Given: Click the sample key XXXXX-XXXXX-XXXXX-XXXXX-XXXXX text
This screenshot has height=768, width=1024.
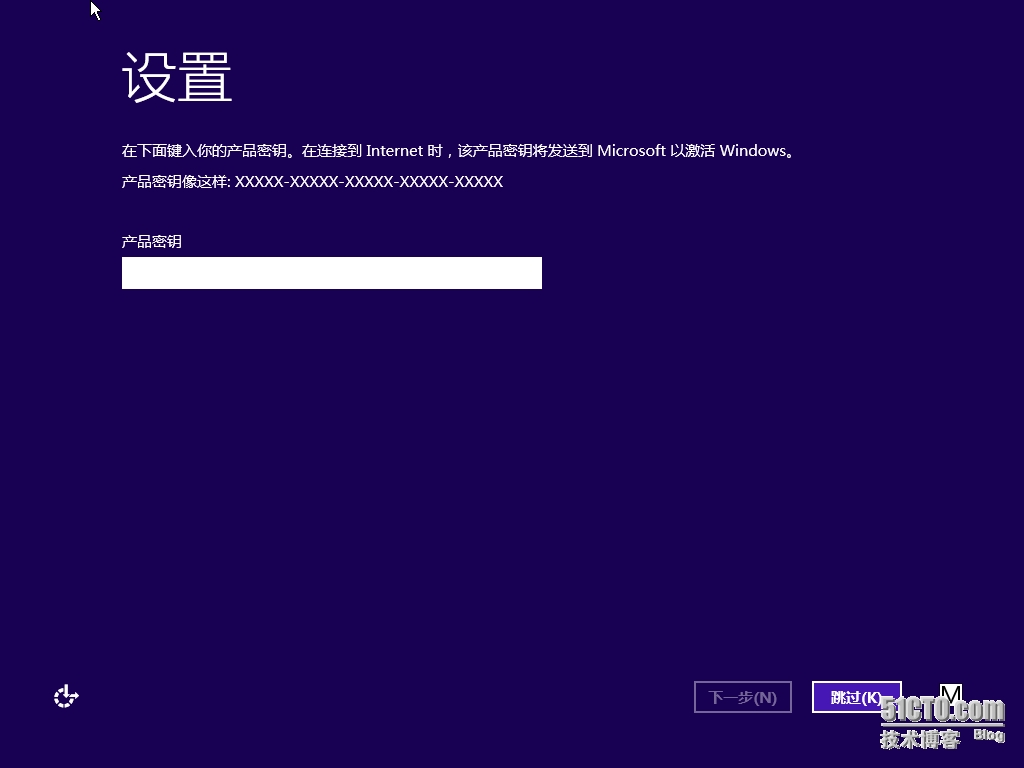Looking at the screenshot, I should pos(369,182).
